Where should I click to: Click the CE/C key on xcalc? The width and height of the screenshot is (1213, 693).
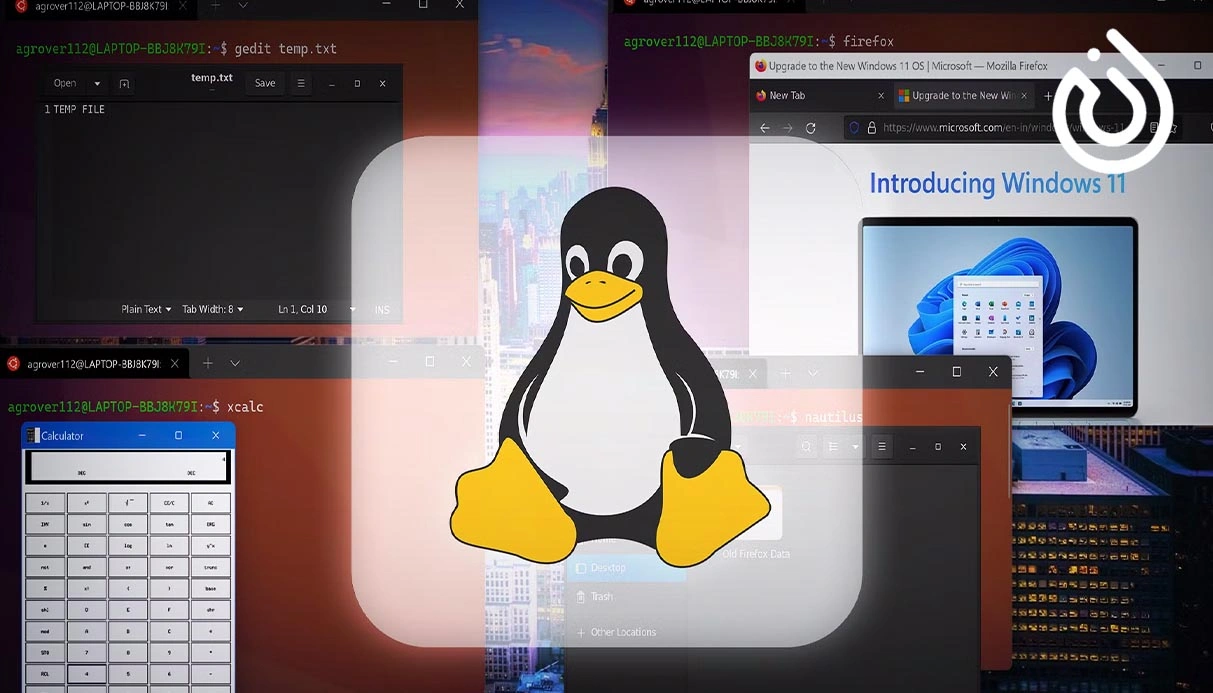169,503
